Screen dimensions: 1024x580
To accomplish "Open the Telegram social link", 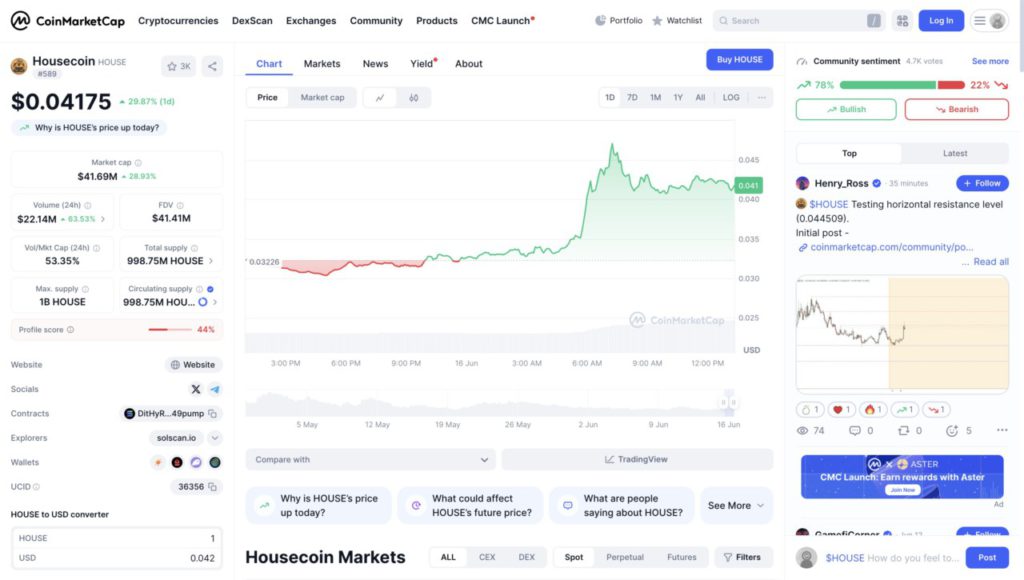I will coord(215,389).
